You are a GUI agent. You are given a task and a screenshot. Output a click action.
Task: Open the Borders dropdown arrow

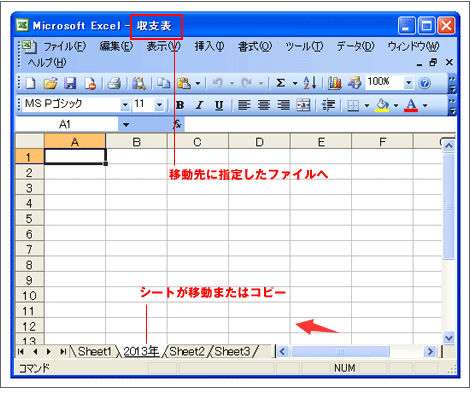click(367, 106)
